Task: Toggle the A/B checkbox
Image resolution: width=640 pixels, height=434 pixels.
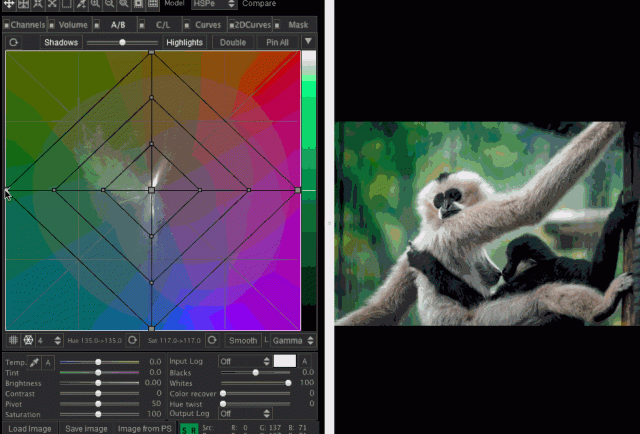Action: tap(97, 25)
